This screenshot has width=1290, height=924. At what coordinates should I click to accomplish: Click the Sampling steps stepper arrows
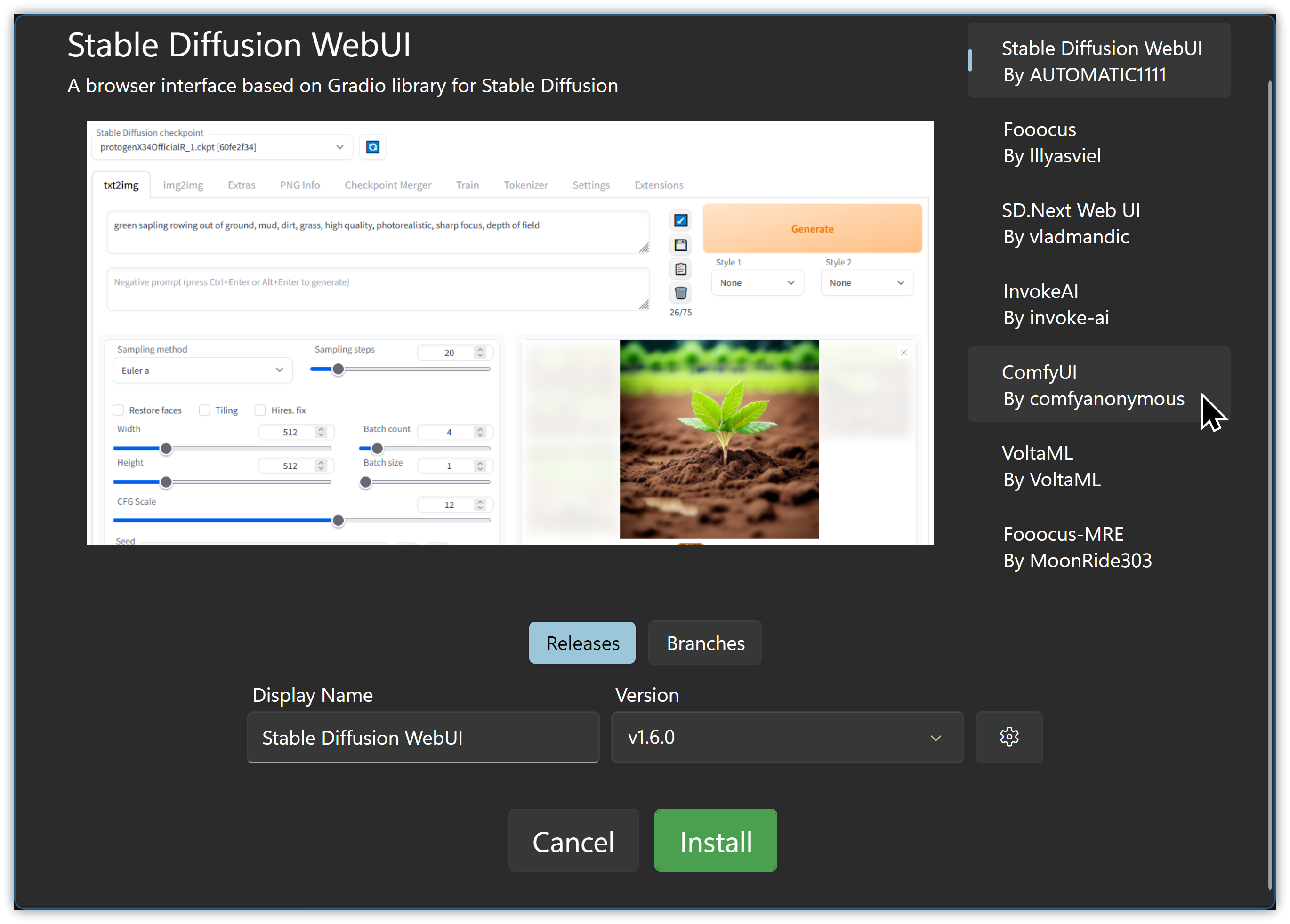(480, 353)
